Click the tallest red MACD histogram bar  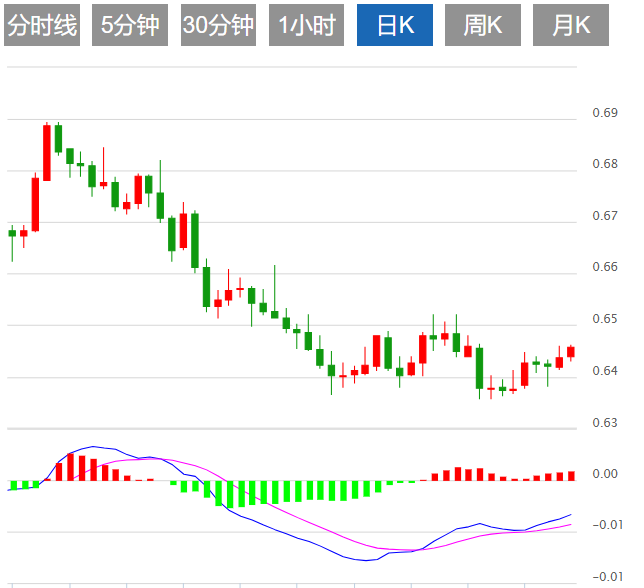point(70,467)
